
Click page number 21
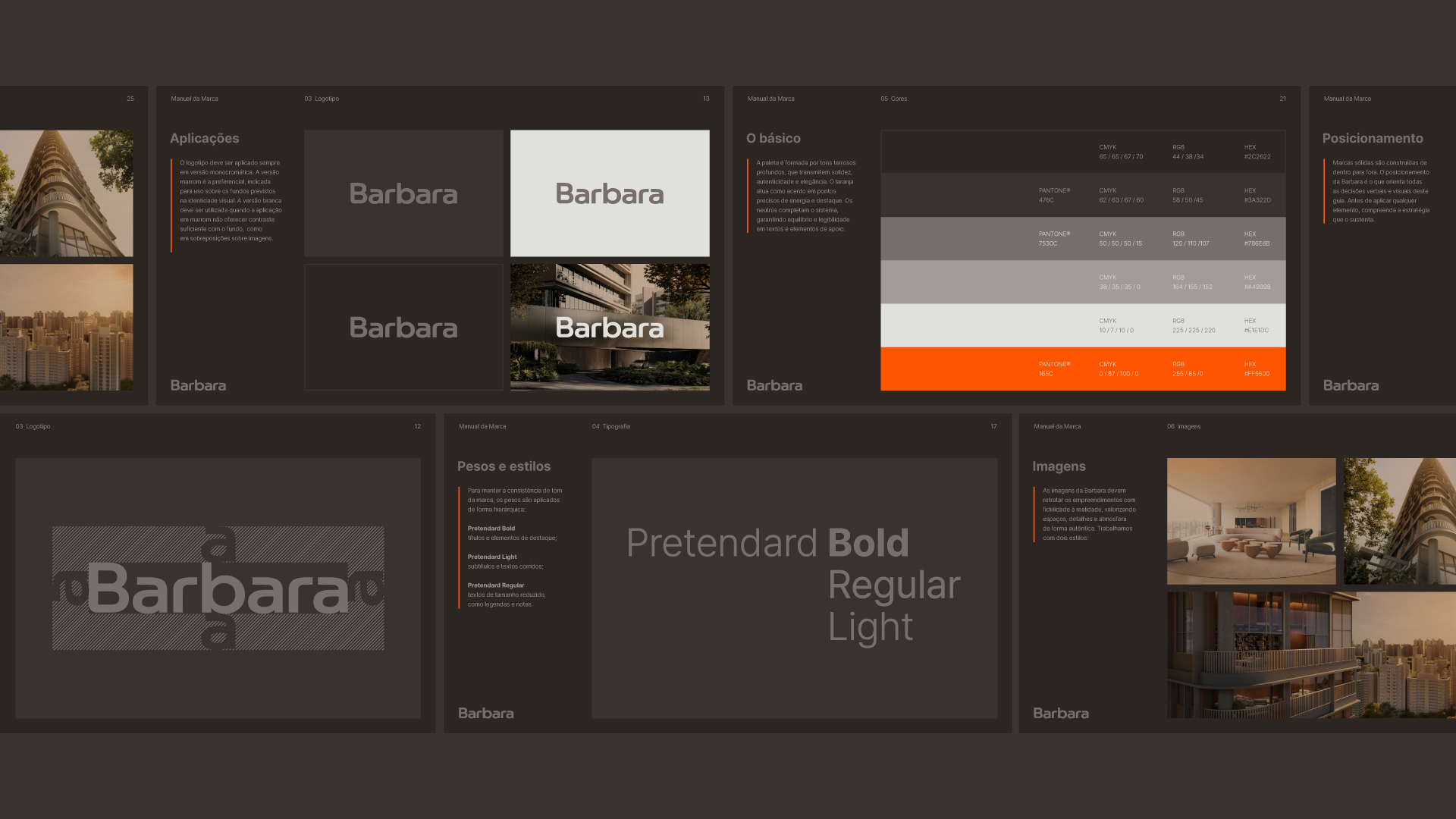coord(1282,99)
